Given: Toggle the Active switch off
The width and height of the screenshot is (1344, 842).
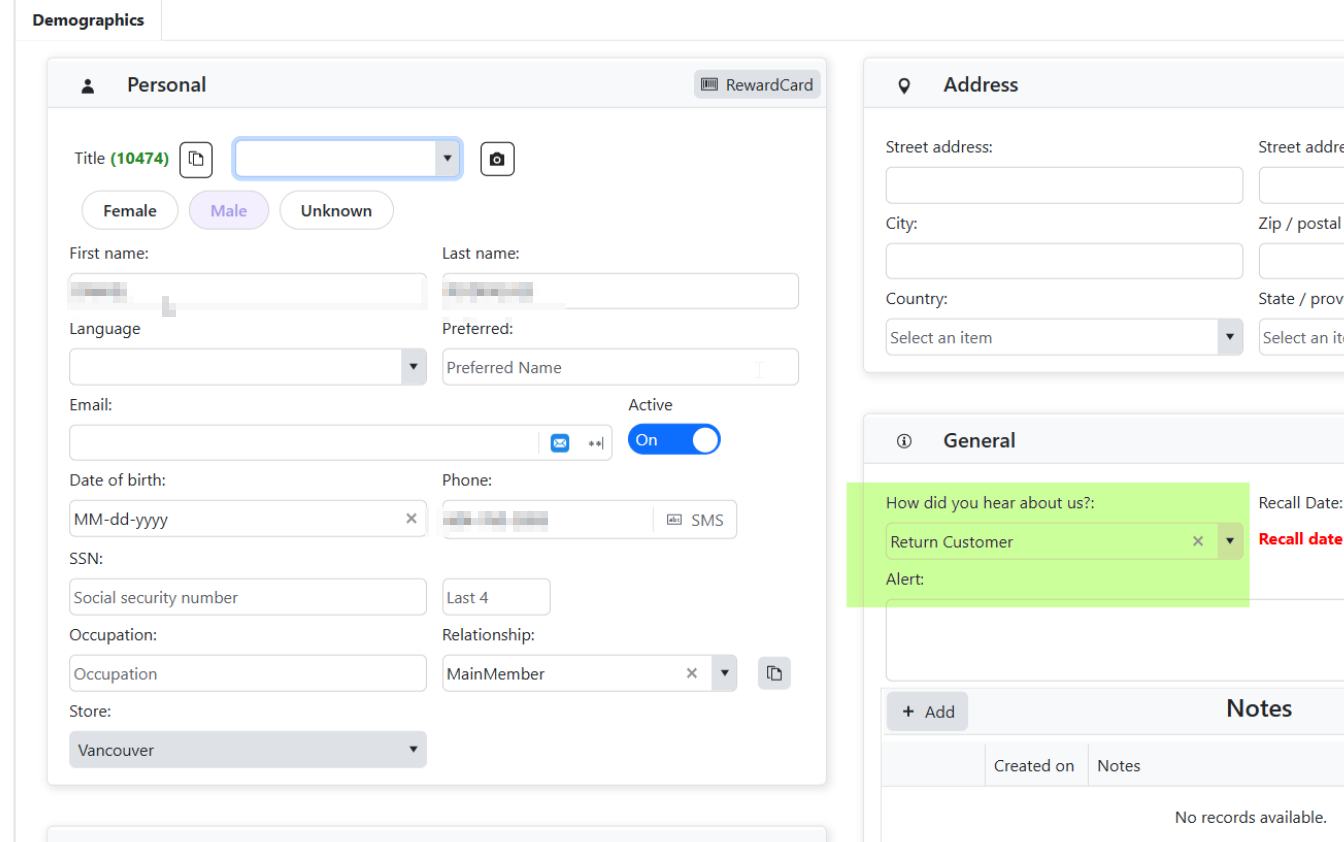Looking at the screenshot, I should click(x=674, y=440).
